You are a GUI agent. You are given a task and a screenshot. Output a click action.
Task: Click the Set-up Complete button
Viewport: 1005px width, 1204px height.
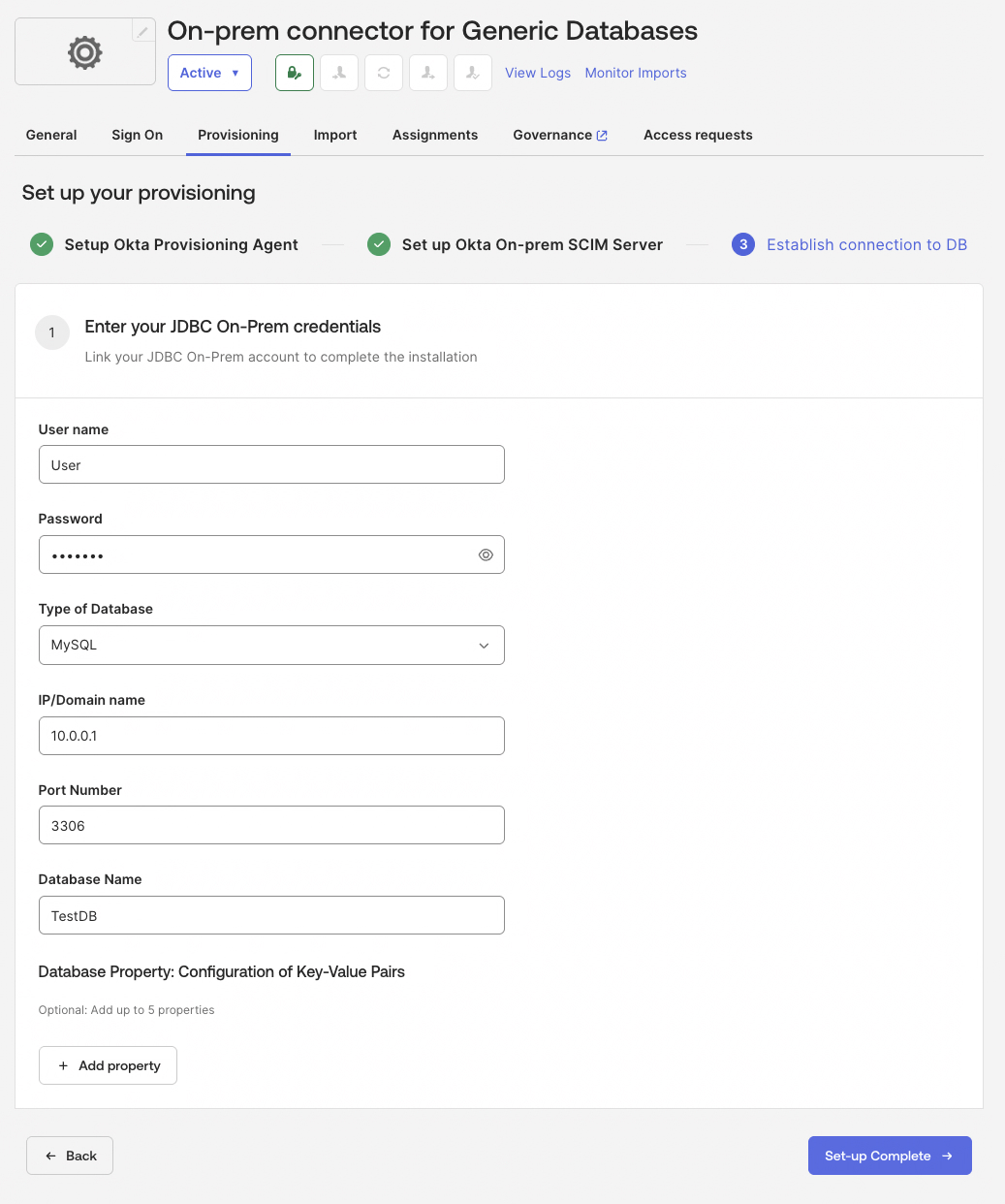coord(889,1156)
